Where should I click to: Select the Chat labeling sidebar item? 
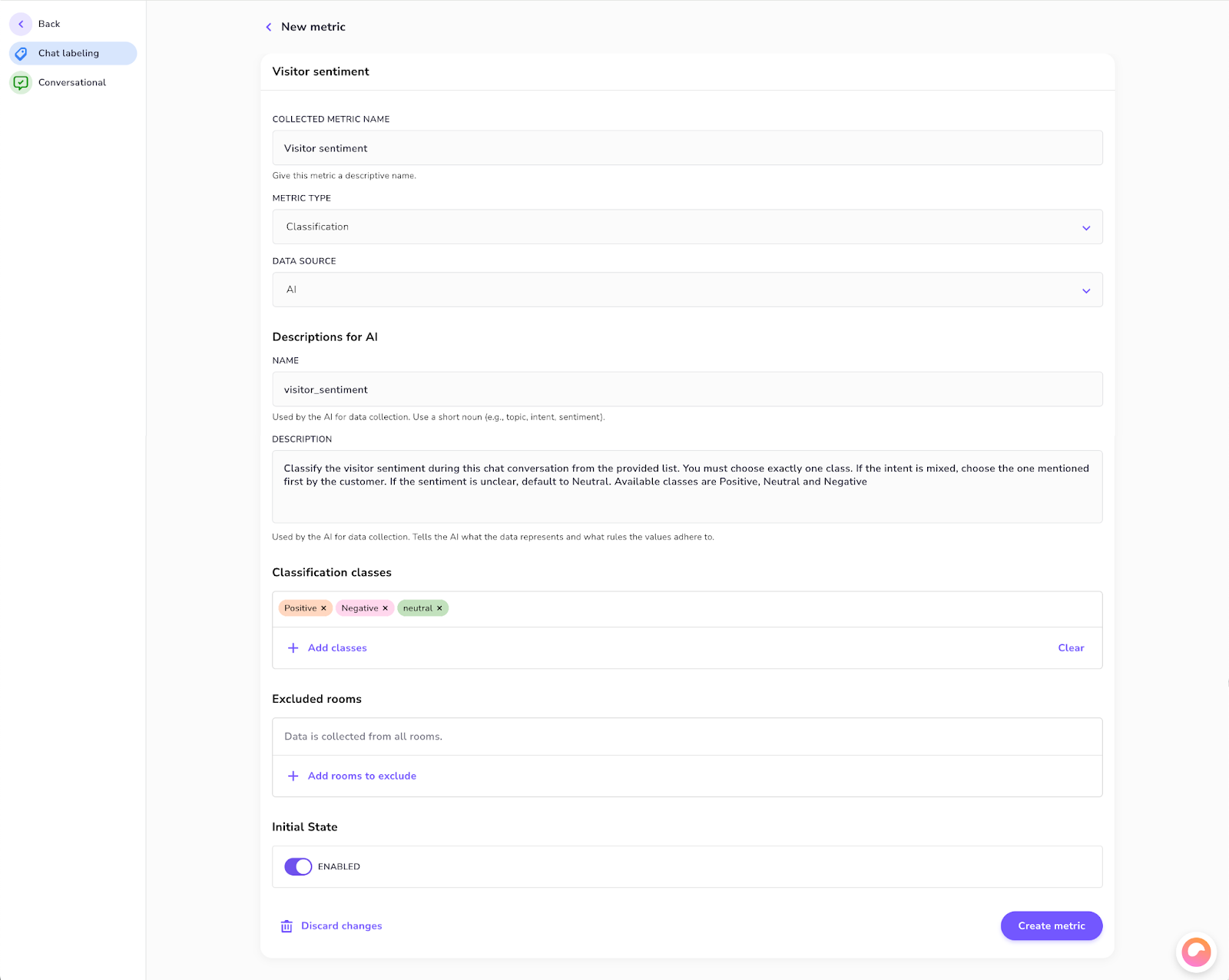73,54
